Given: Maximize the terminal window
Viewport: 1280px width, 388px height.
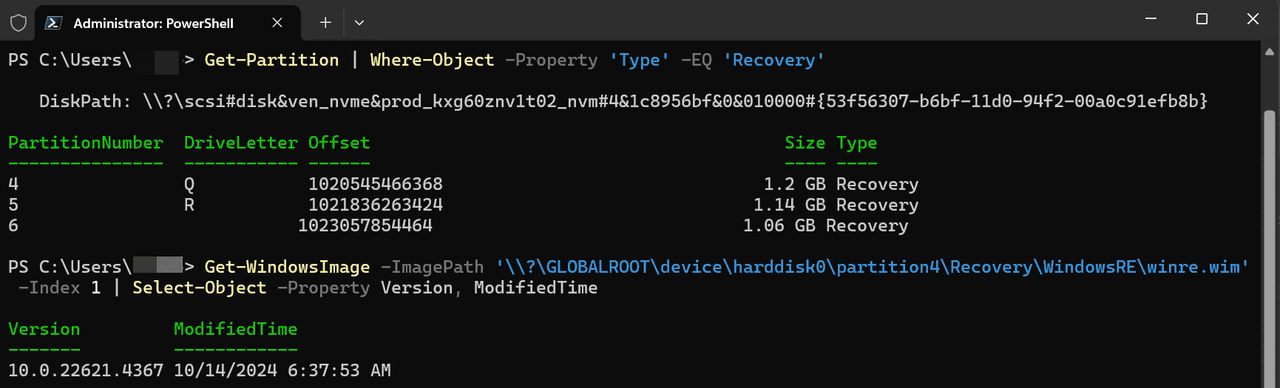Looking at the screenshot, I should (x=1202, y=19).
